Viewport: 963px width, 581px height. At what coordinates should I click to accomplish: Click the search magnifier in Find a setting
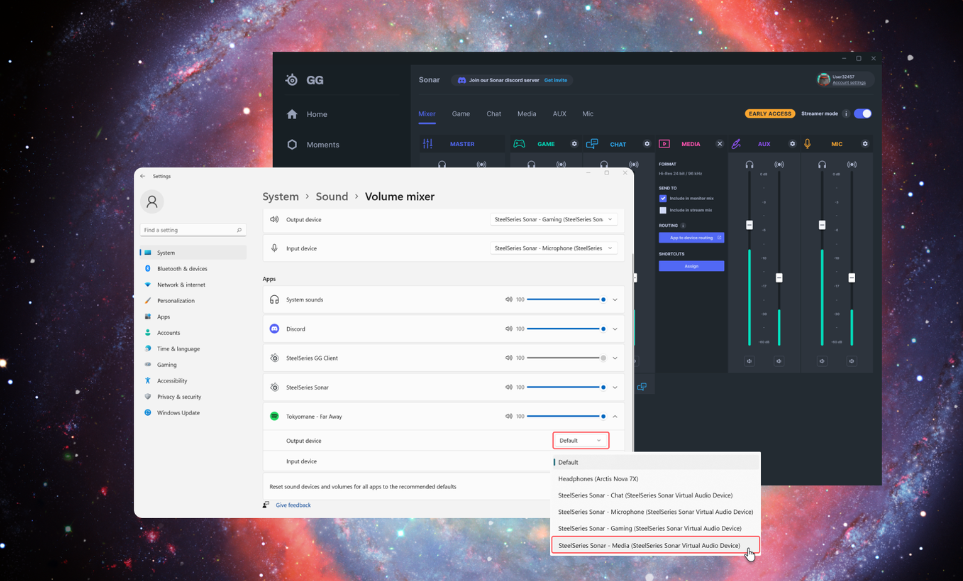click(239, 230)
